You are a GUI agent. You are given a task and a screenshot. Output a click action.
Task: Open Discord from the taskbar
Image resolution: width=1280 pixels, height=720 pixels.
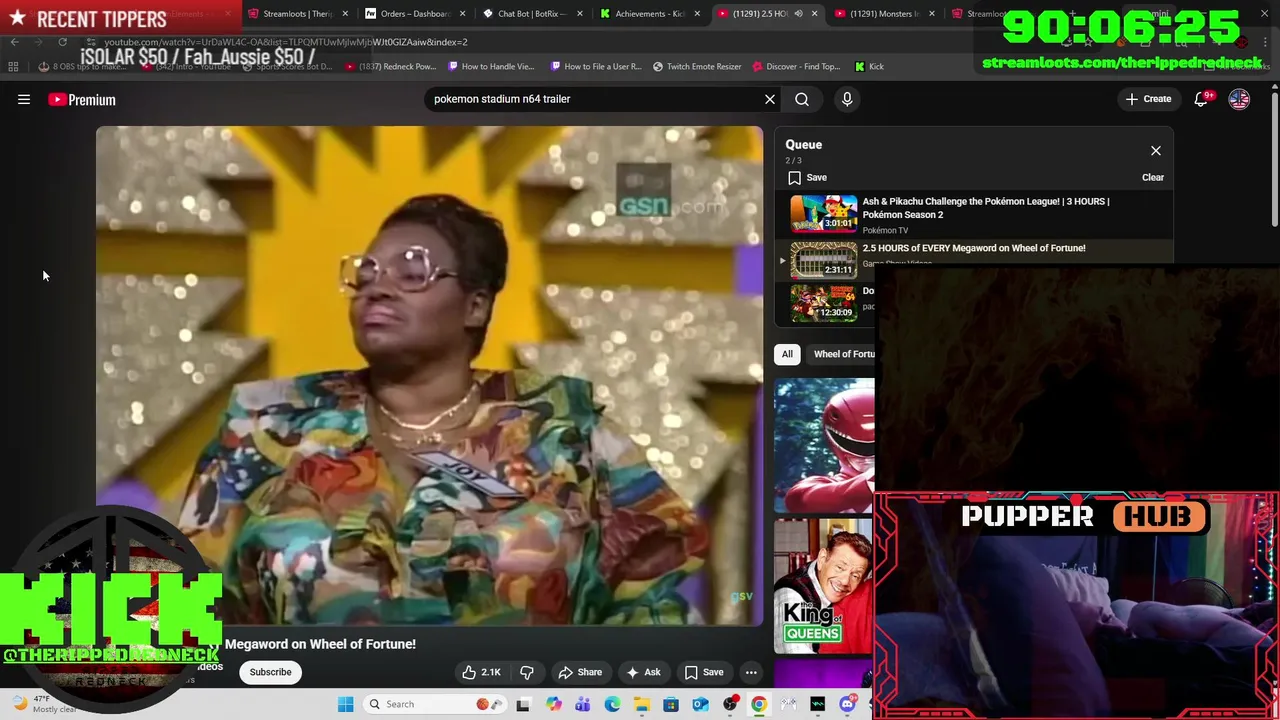847,705
